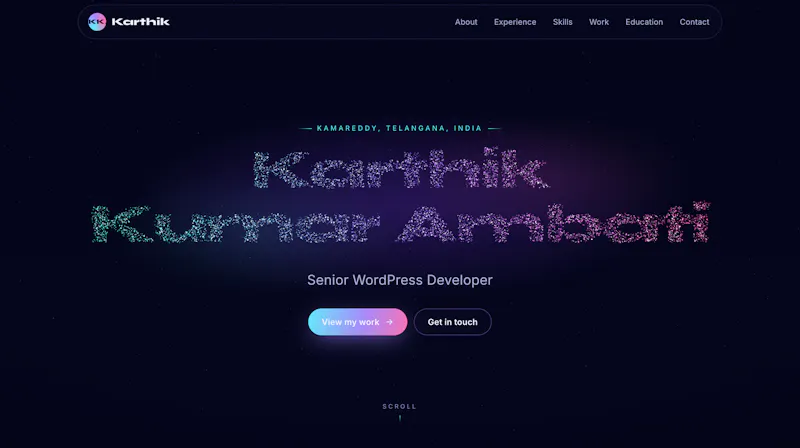Open the Contact nav link

tap(694, 22)
